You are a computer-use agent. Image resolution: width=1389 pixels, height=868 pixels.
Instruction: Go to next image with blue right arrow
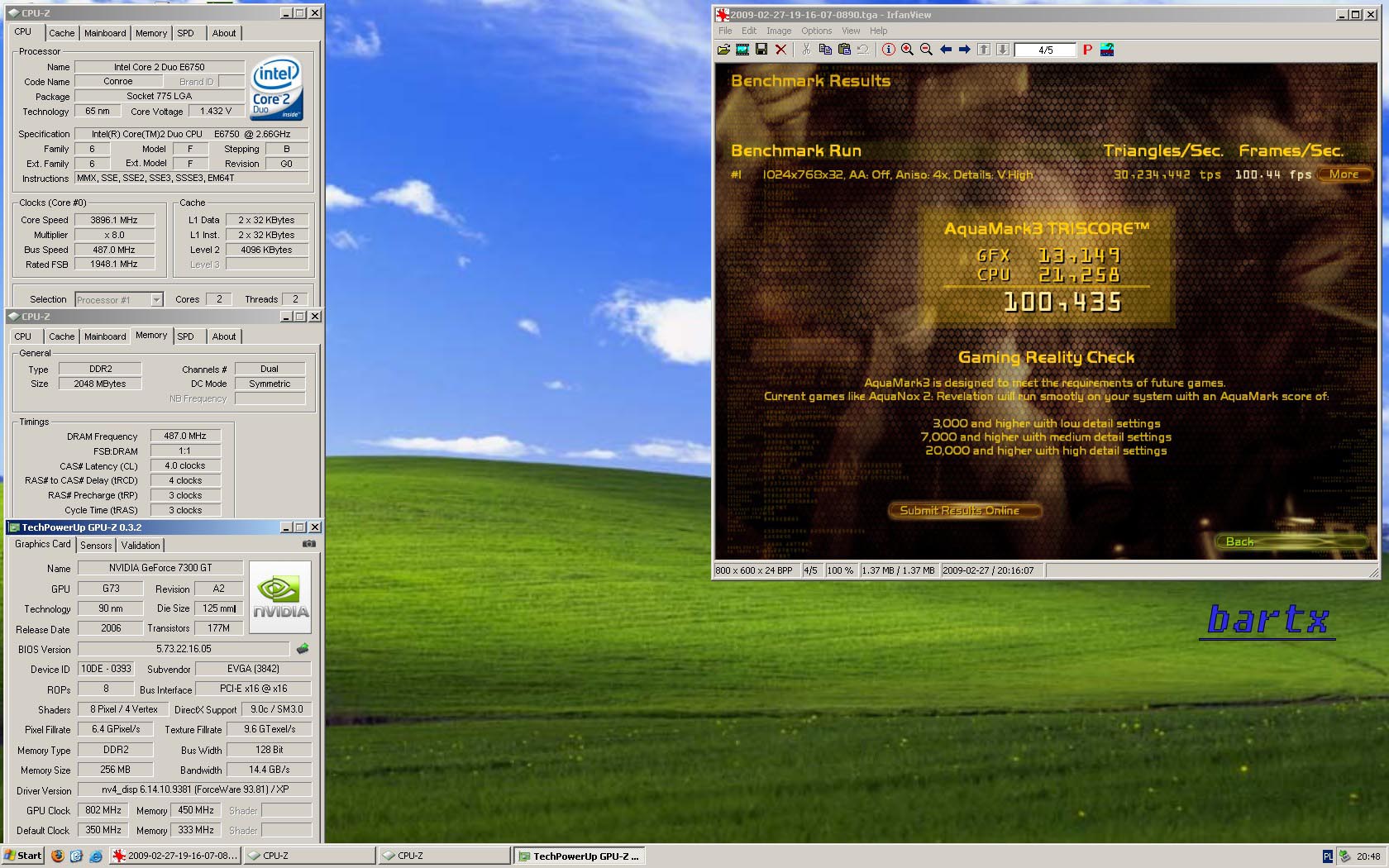tap(965, 50)
